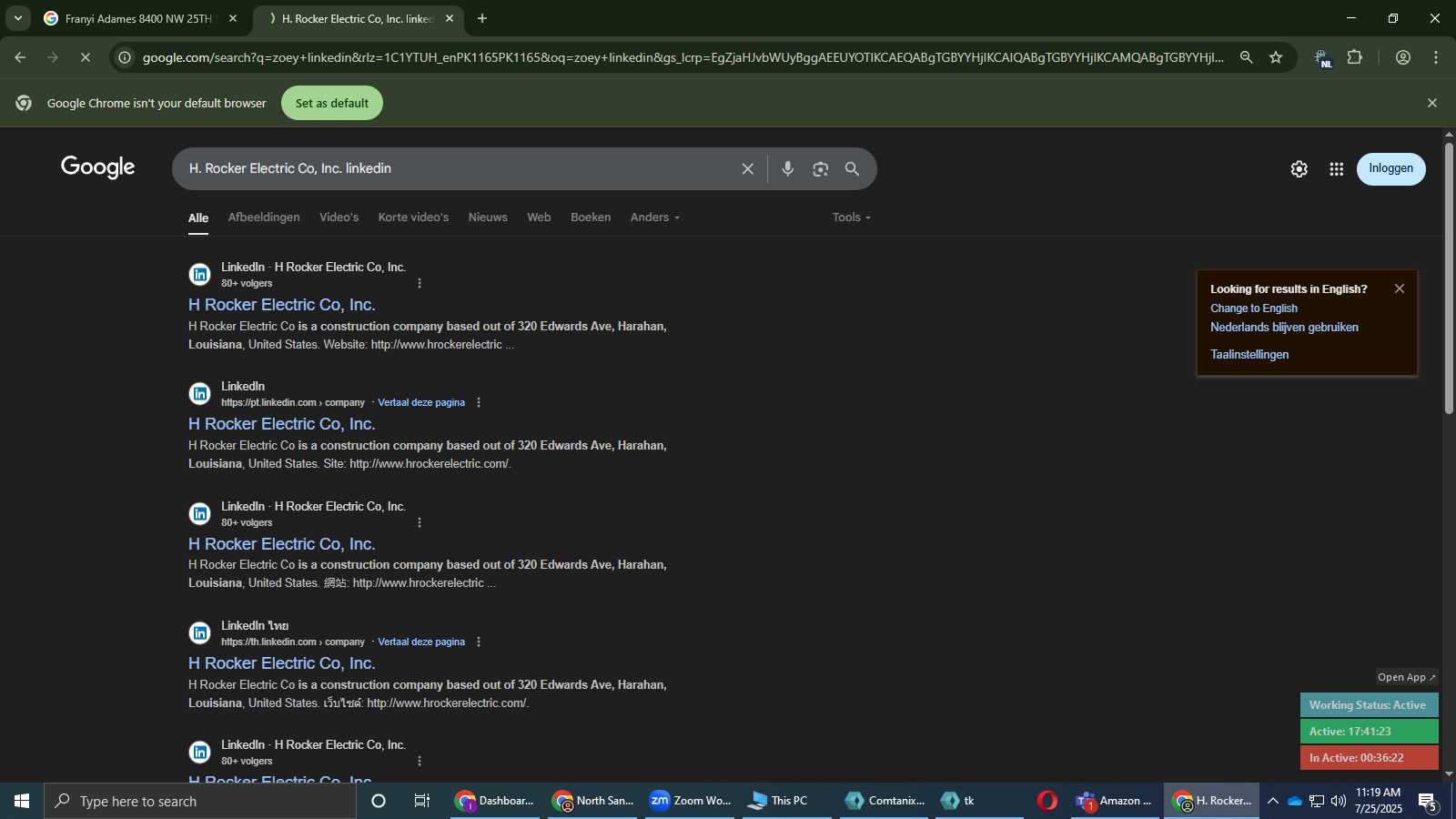Switch to Nieuws results
The width and height of the screenshot is (1456, 819).
point(488,217)
